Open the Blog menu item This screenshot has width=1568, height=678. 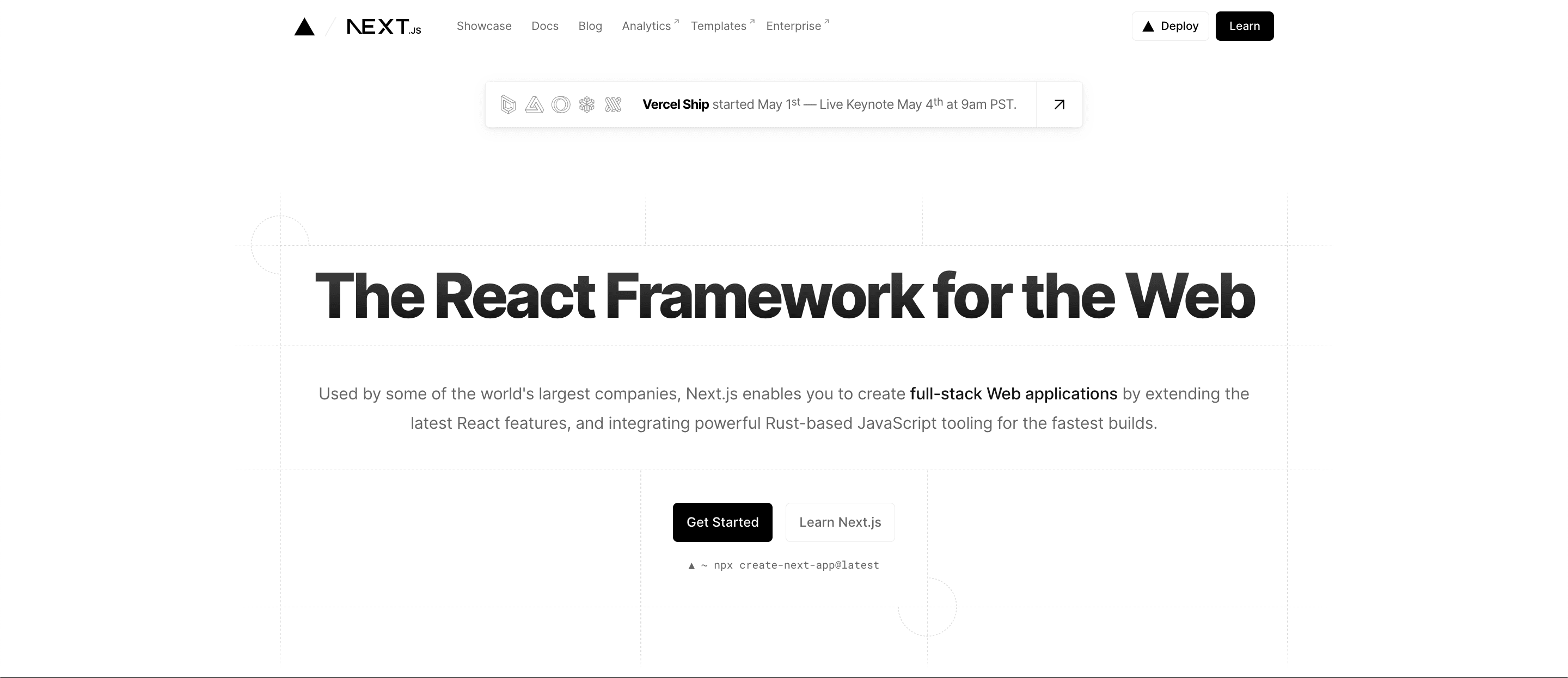[590, 26]
